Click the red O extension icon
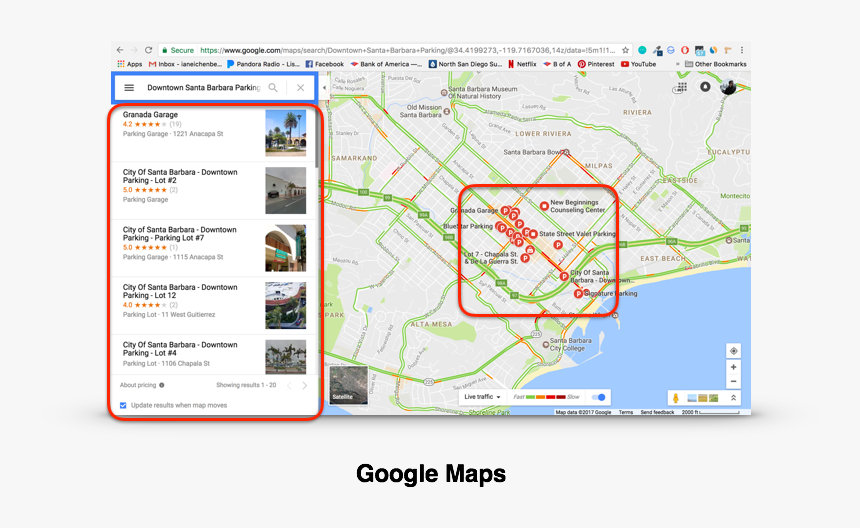This screenshot has height=528, width=860. 685,50
